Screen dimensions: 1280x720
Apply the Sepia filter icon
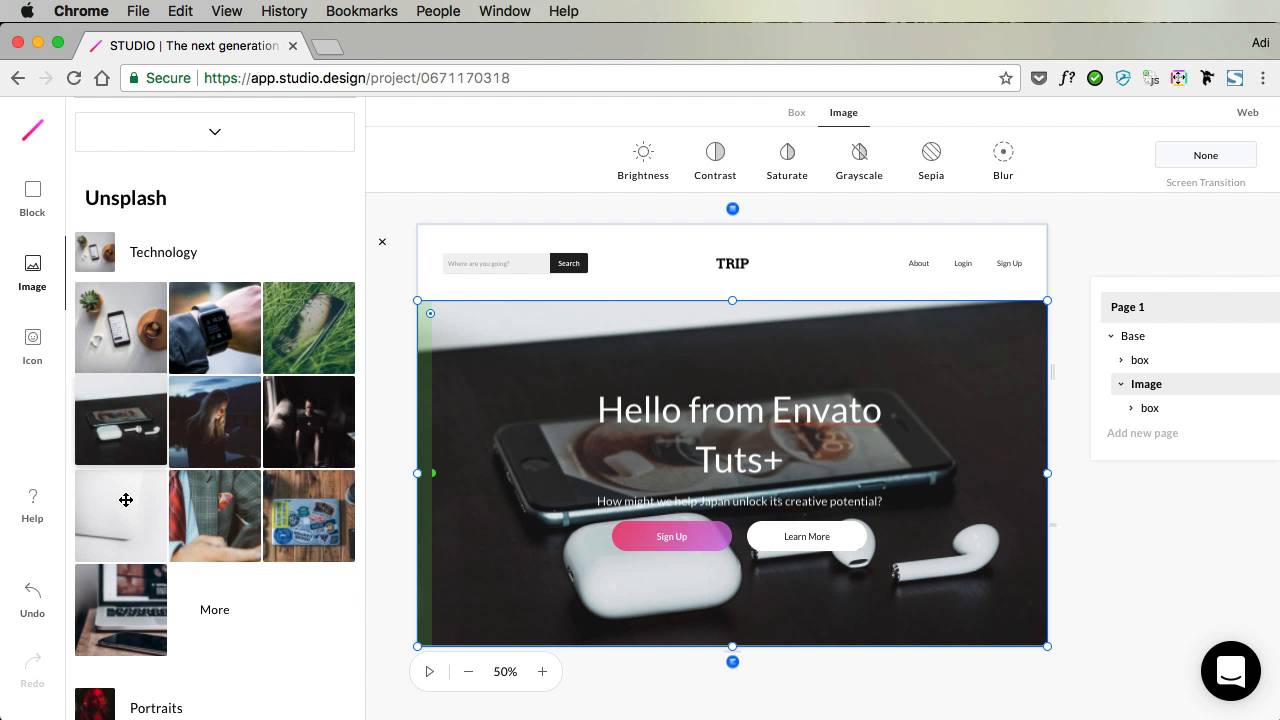point(931,152)
